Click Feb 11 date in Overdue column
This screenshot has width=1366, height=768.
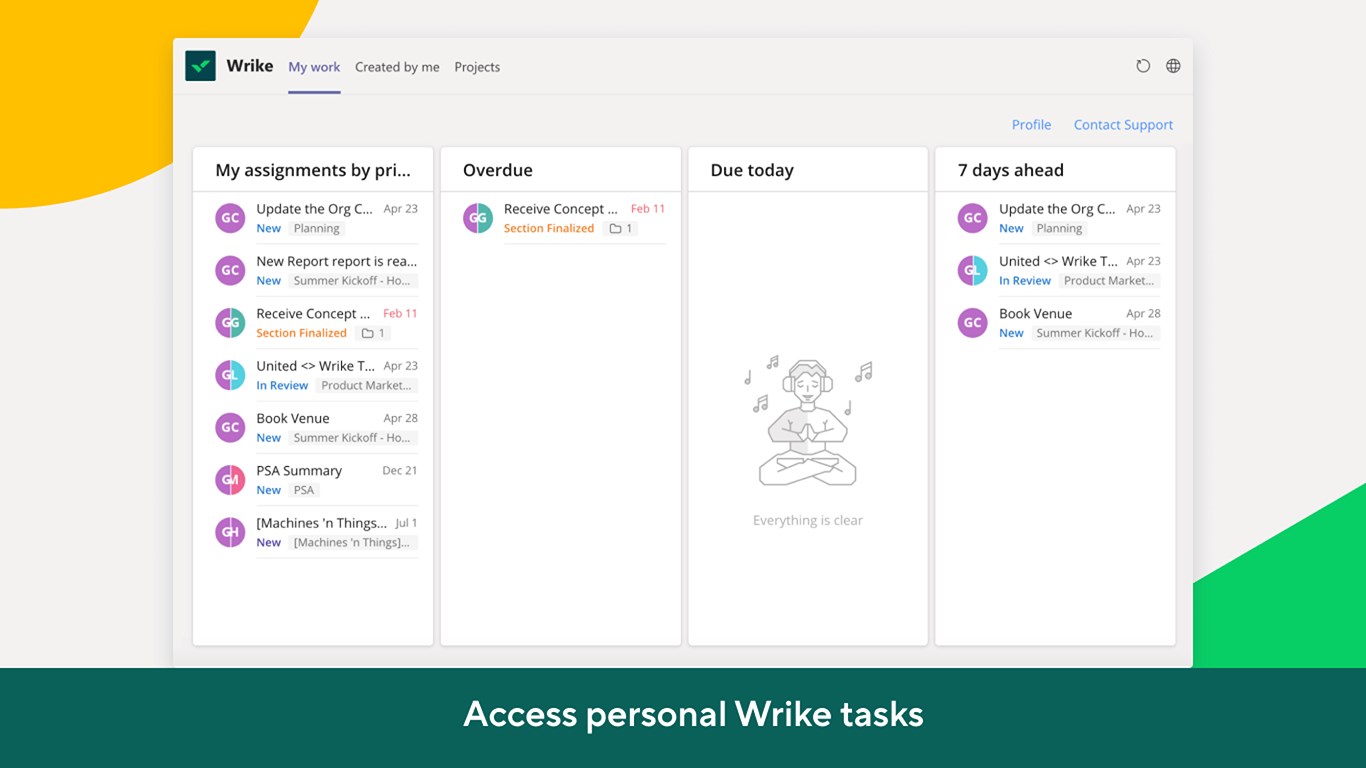(648, 209)
